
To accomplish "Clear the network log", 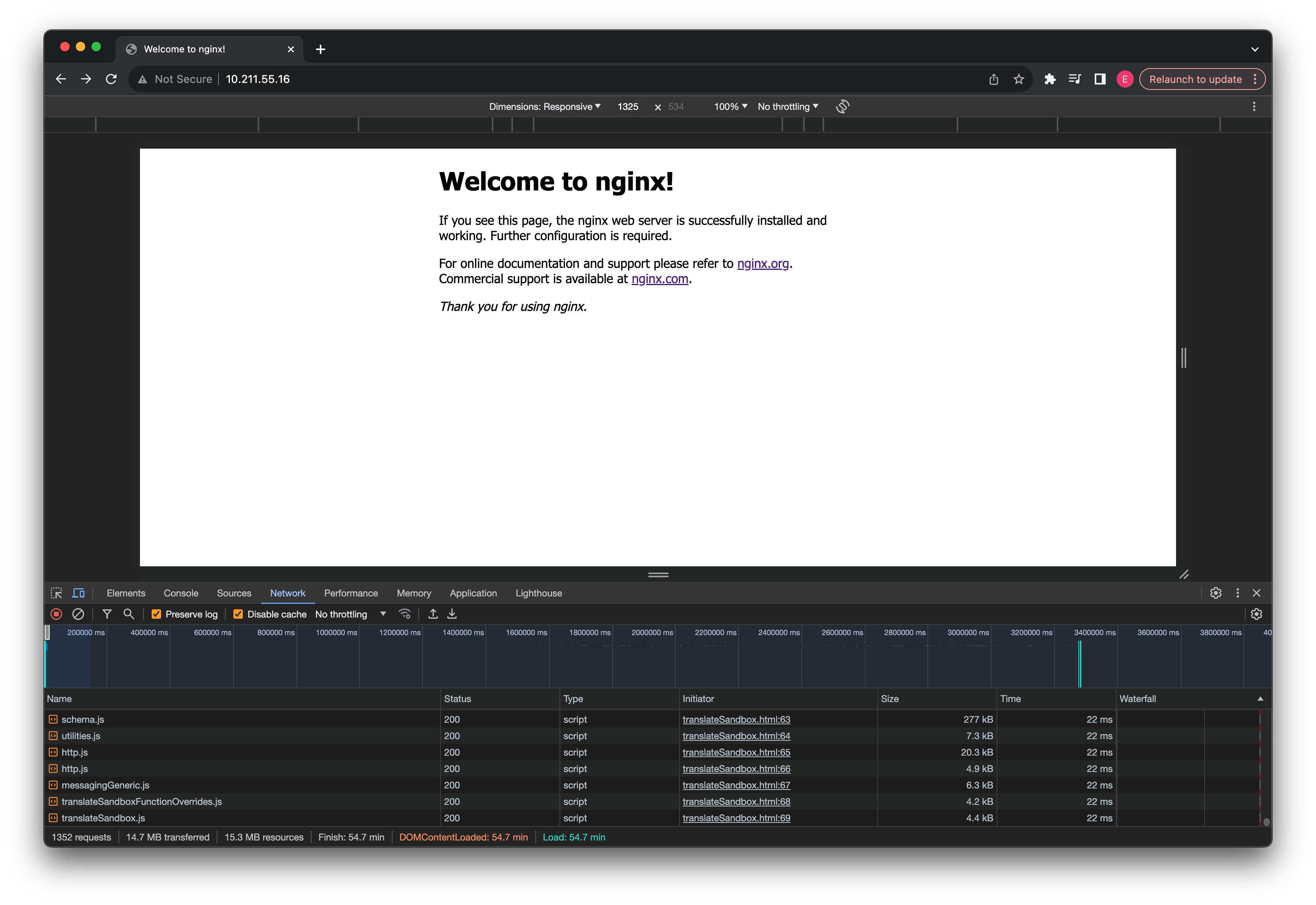I will click(x=78, y=614).
